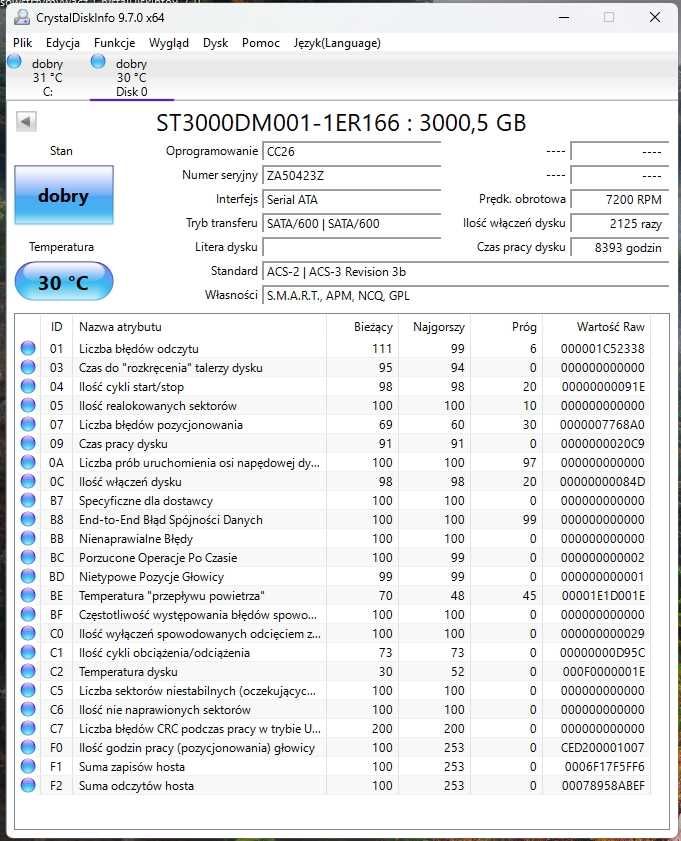Click the 30 °C temperature button

64,282
